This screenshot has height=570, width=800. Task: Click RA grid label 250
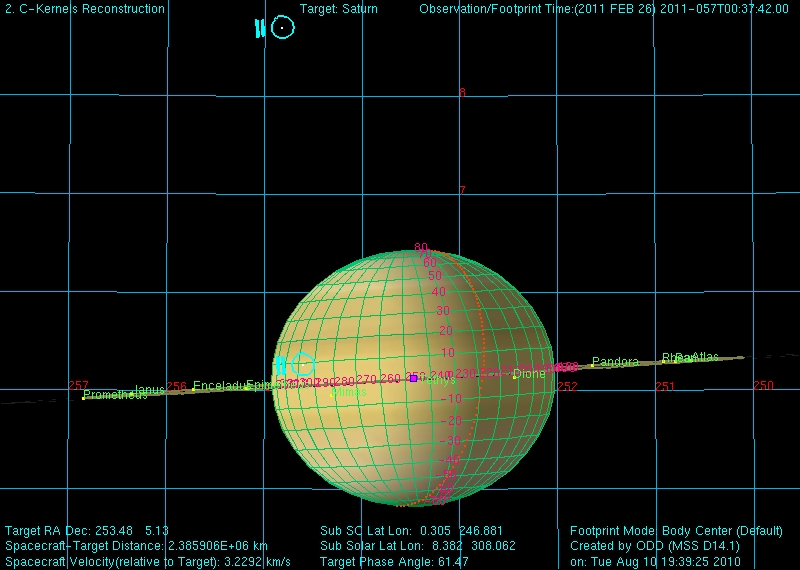tap(764, 386)
